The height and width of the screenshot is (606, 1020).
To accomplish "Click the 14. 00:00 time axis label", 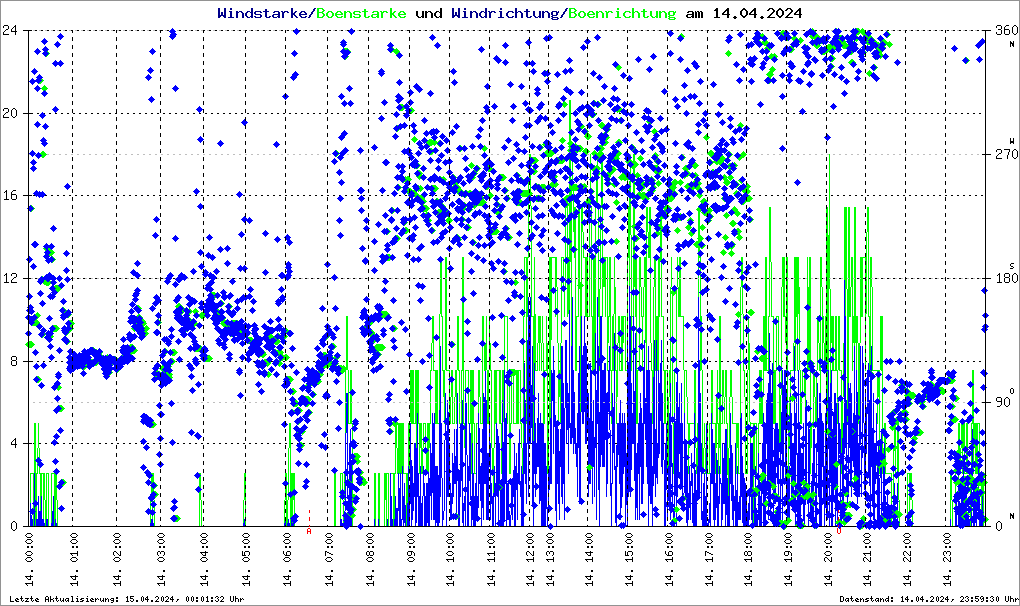I will click(29, 559).
